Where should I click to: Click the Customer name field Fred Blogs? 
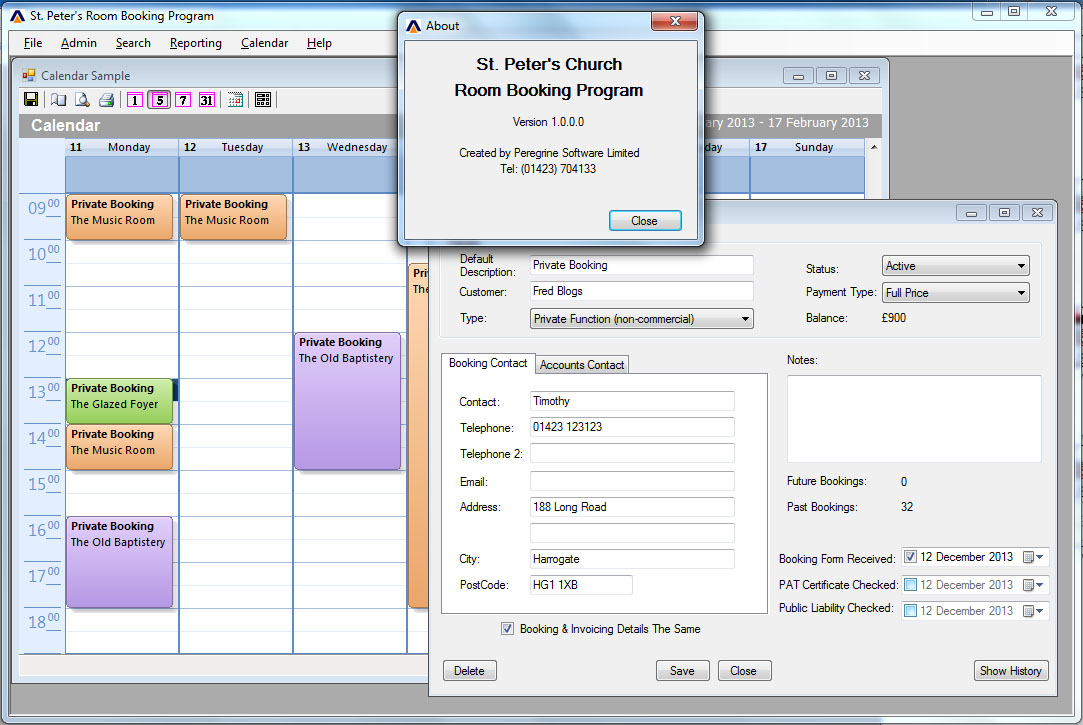[642, 291]
